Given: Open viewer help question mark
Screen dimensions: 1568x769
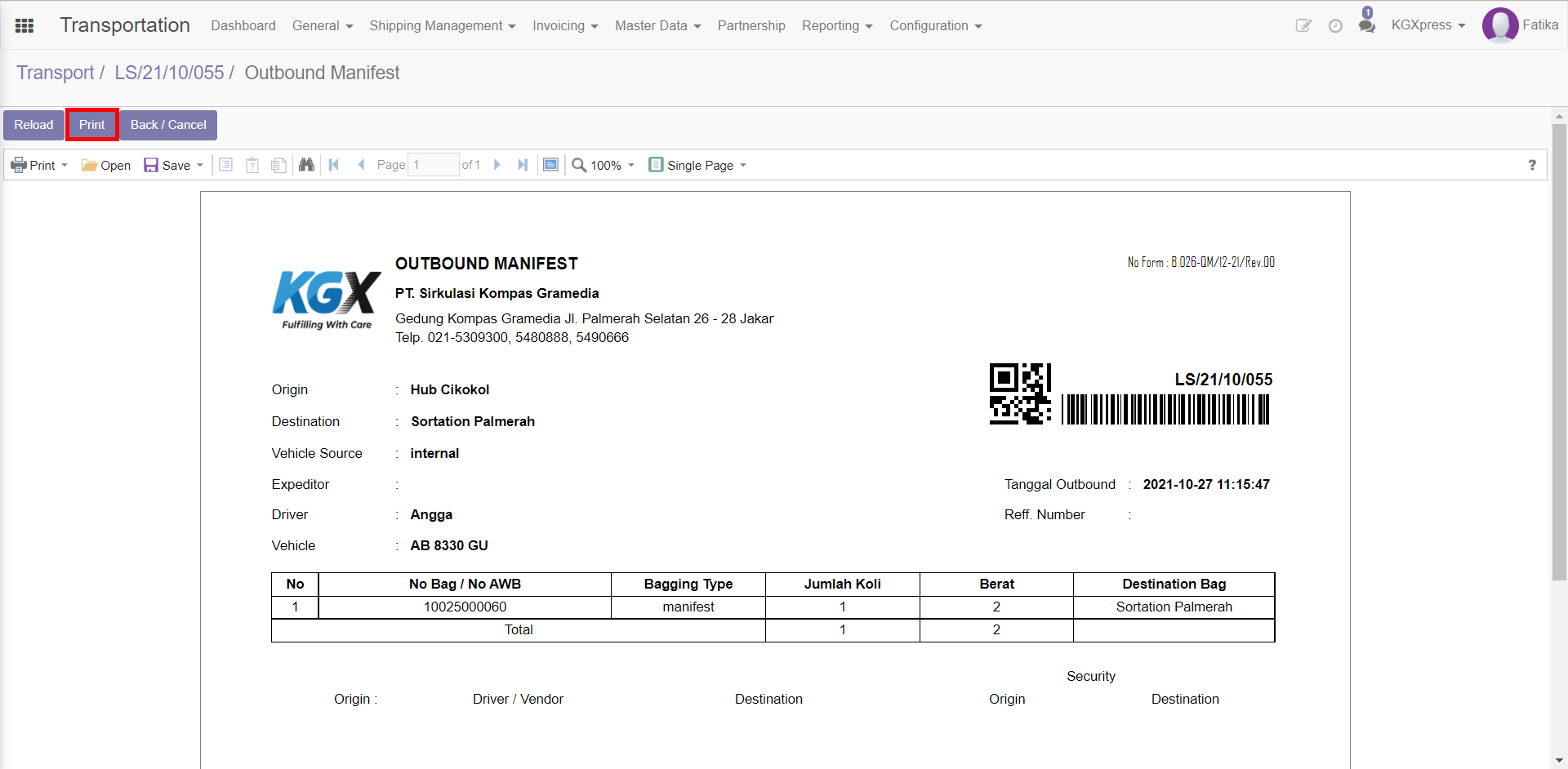Looking at the screenshot, I should point(1532,165).
